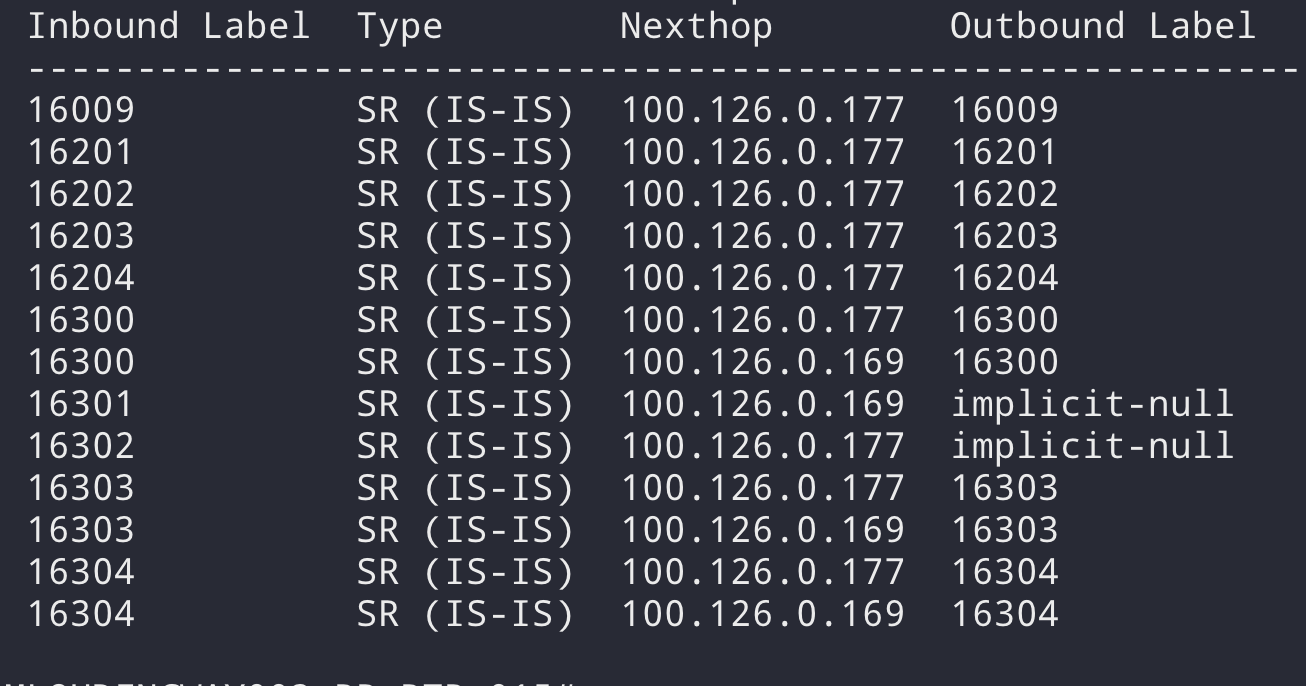
Task: Select the Type column header
Action: click(401, 26)
